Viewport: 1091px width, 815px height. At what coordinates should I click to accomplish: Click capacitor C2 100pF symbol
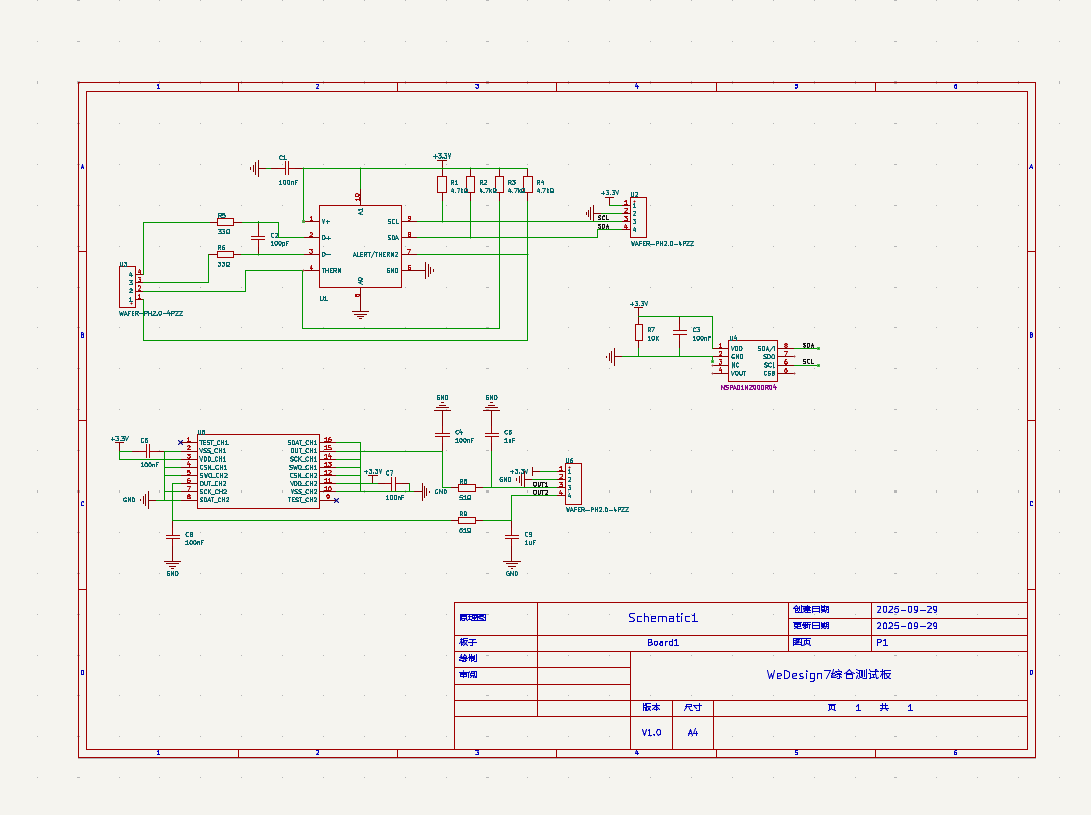point(260,237)
